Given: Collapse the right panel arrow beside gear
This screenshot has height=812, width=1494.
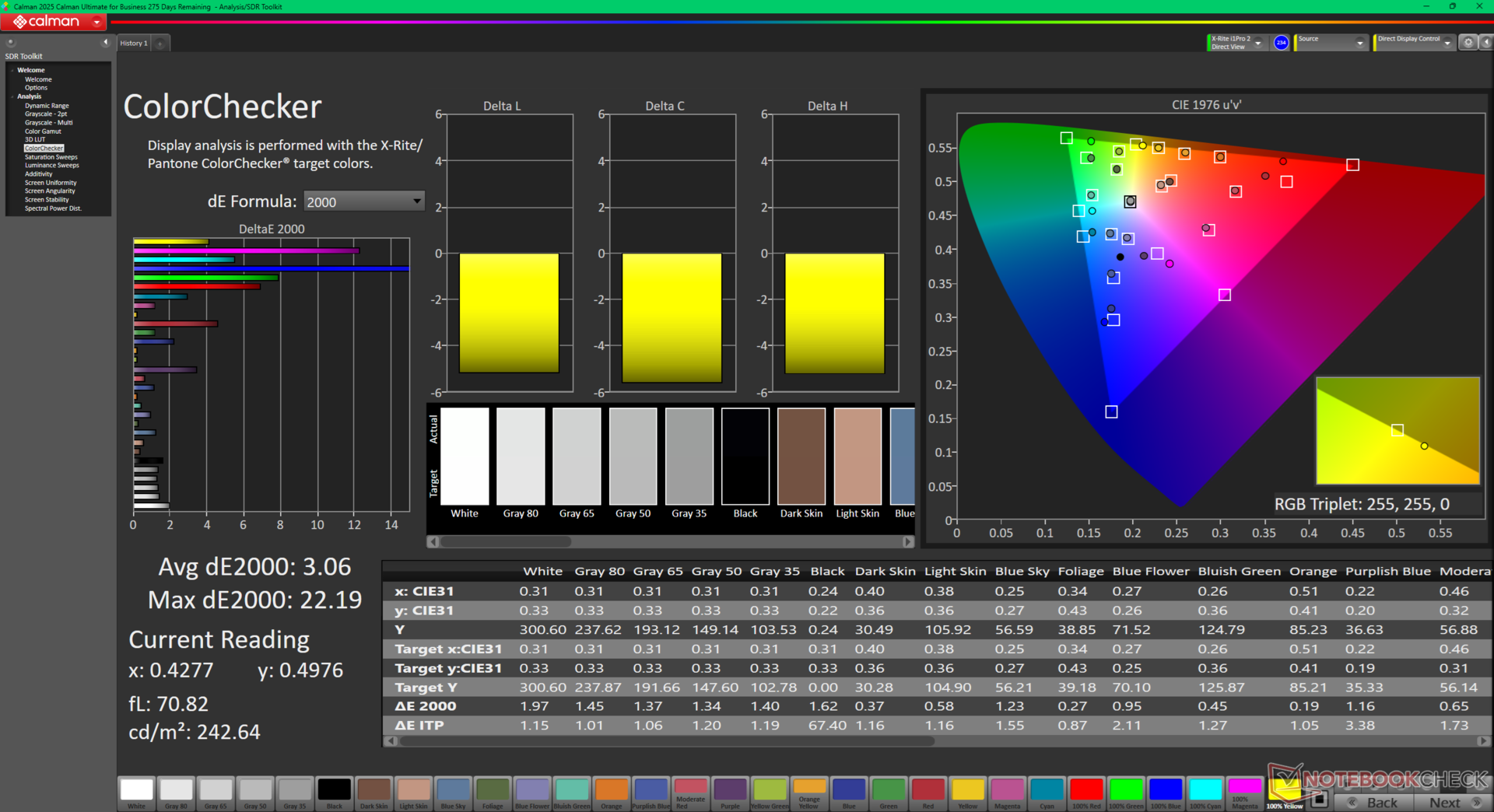Looking at the screenshot, I should 1485,43.
